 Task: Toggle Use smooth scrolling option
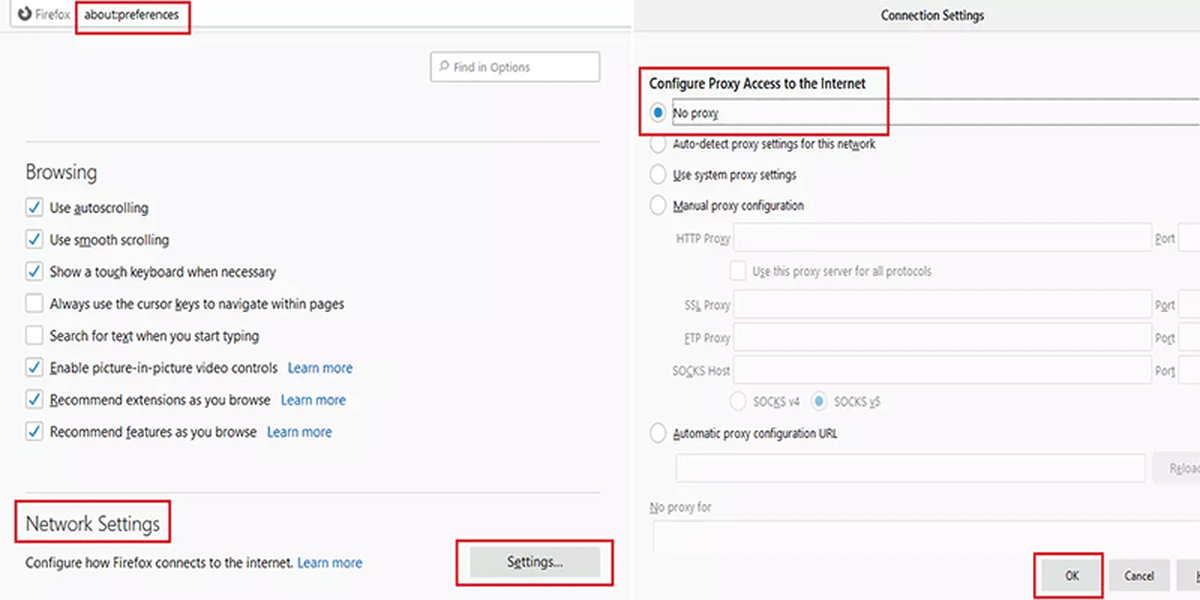click(x=34, y=240)
